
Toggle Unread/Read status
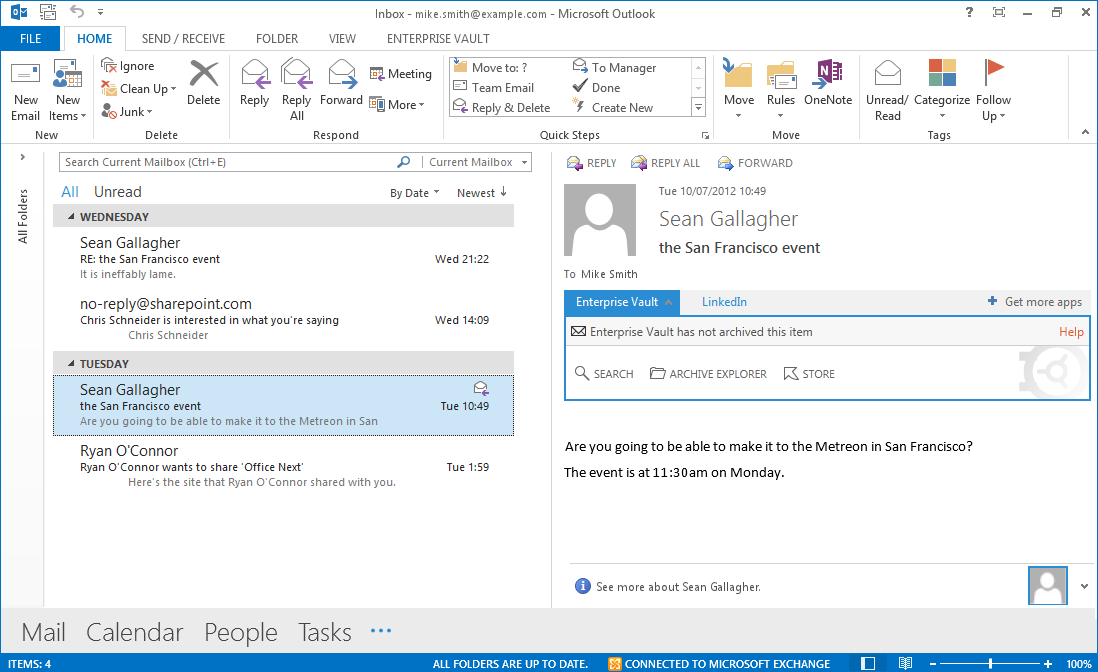[x=887, y=91]
